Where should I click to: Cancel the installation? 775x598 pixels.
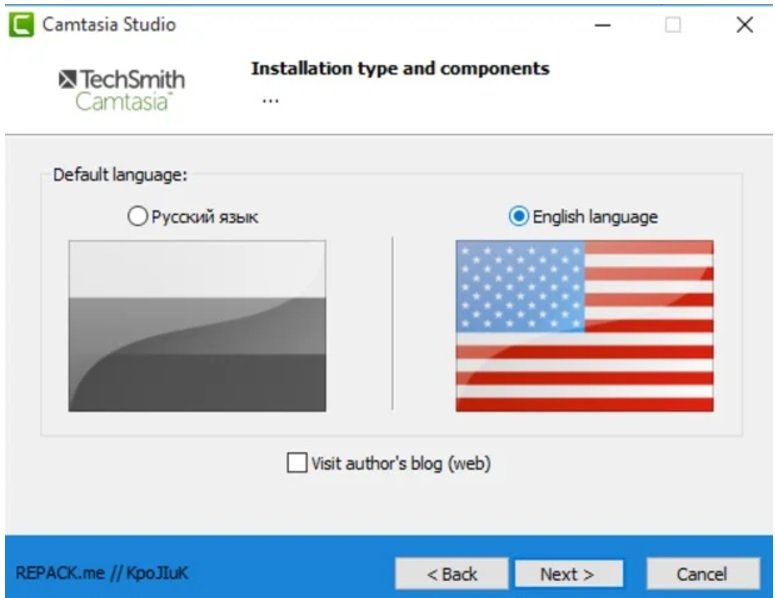point(703,574)
